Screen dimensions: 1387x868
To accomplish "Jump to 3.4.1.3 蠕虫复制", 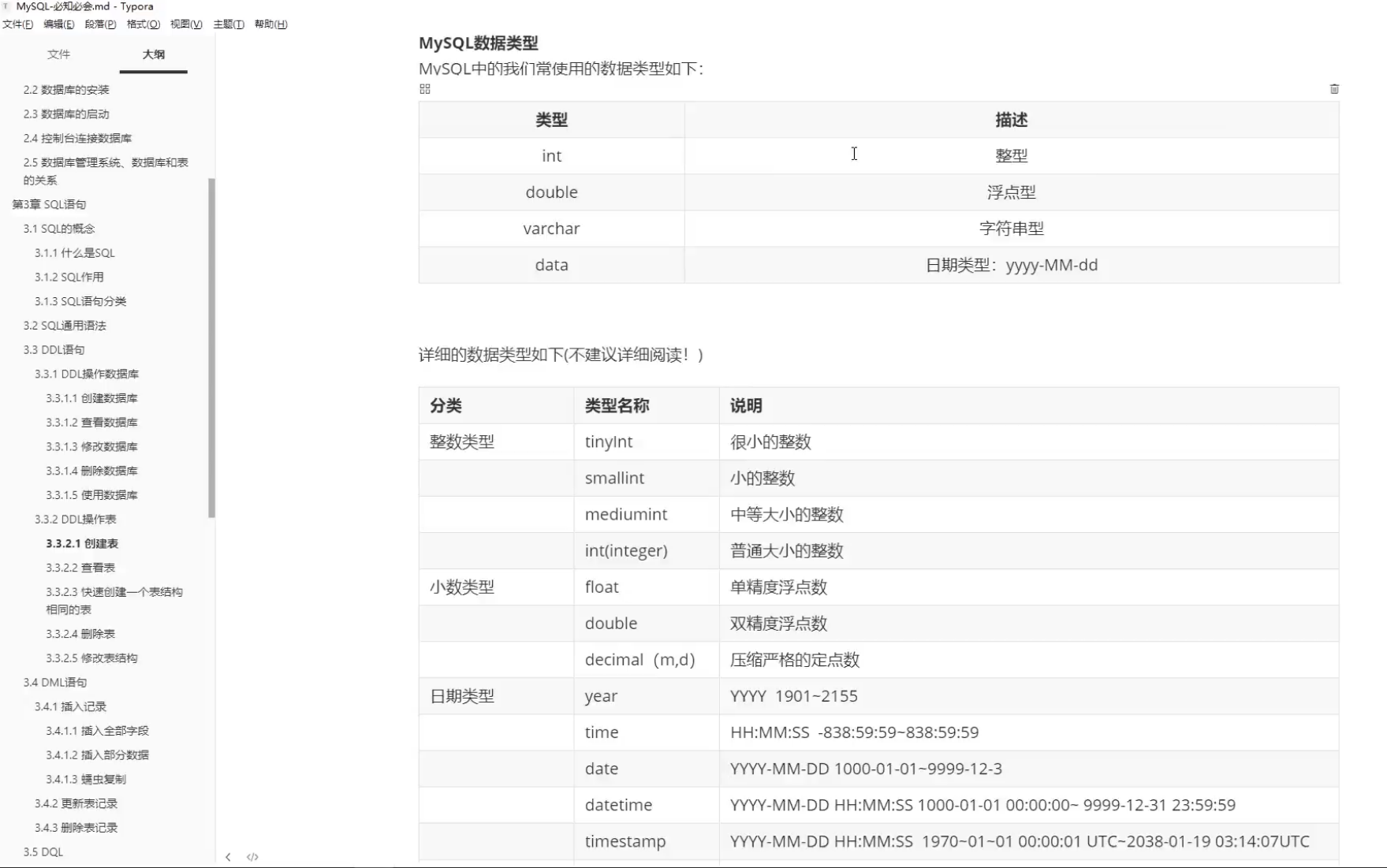I will pos(86,780).
